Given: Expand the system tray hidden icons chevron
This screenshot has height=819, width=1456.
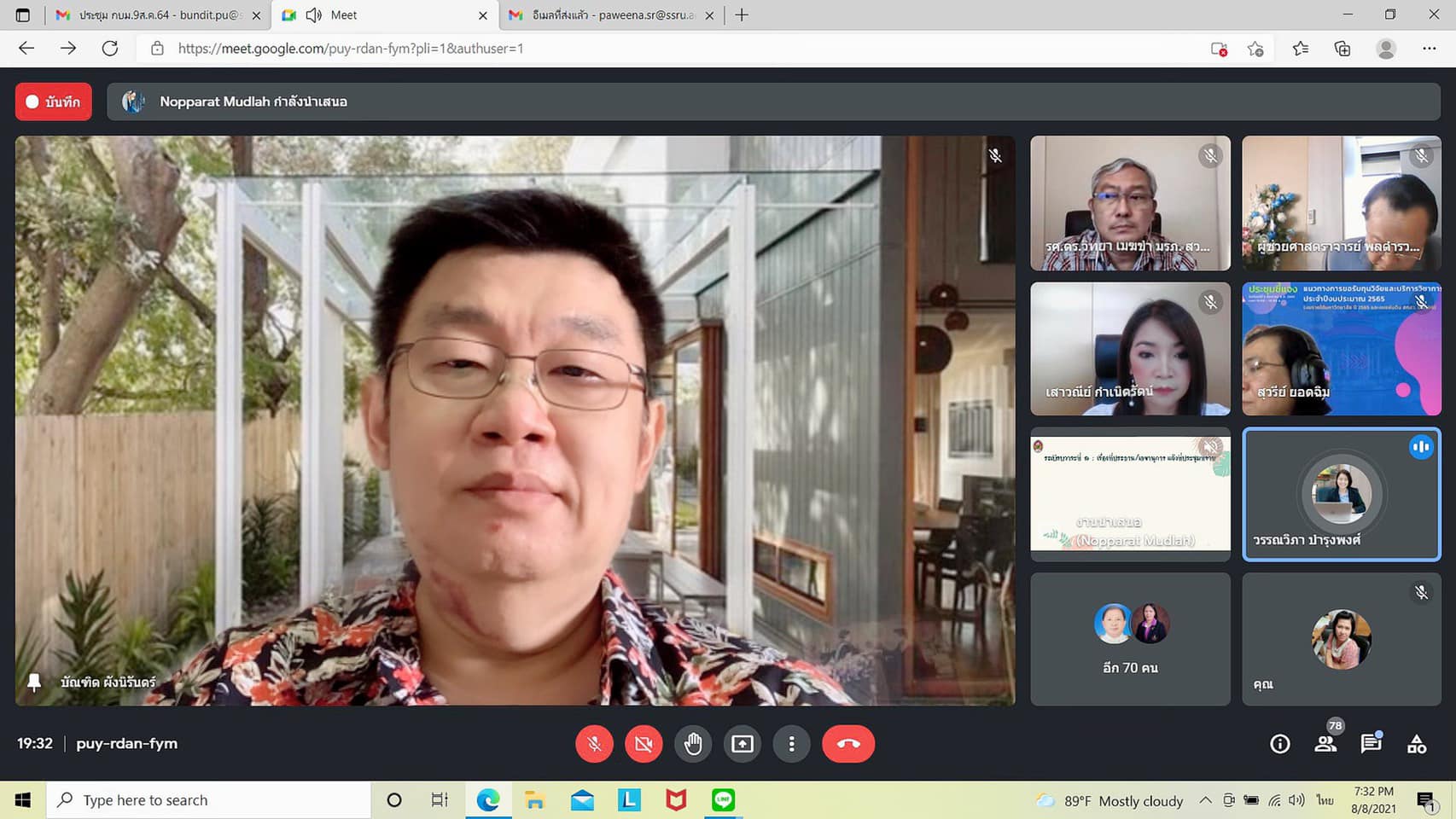Looking at the screenshot, I should pos(1205,800).
